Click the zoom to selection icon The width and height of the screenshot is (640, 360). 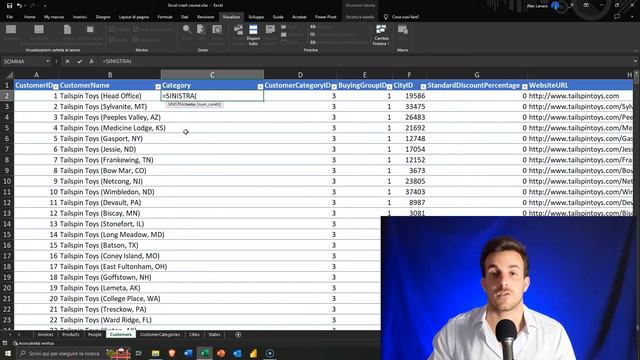tap(217, 29)
